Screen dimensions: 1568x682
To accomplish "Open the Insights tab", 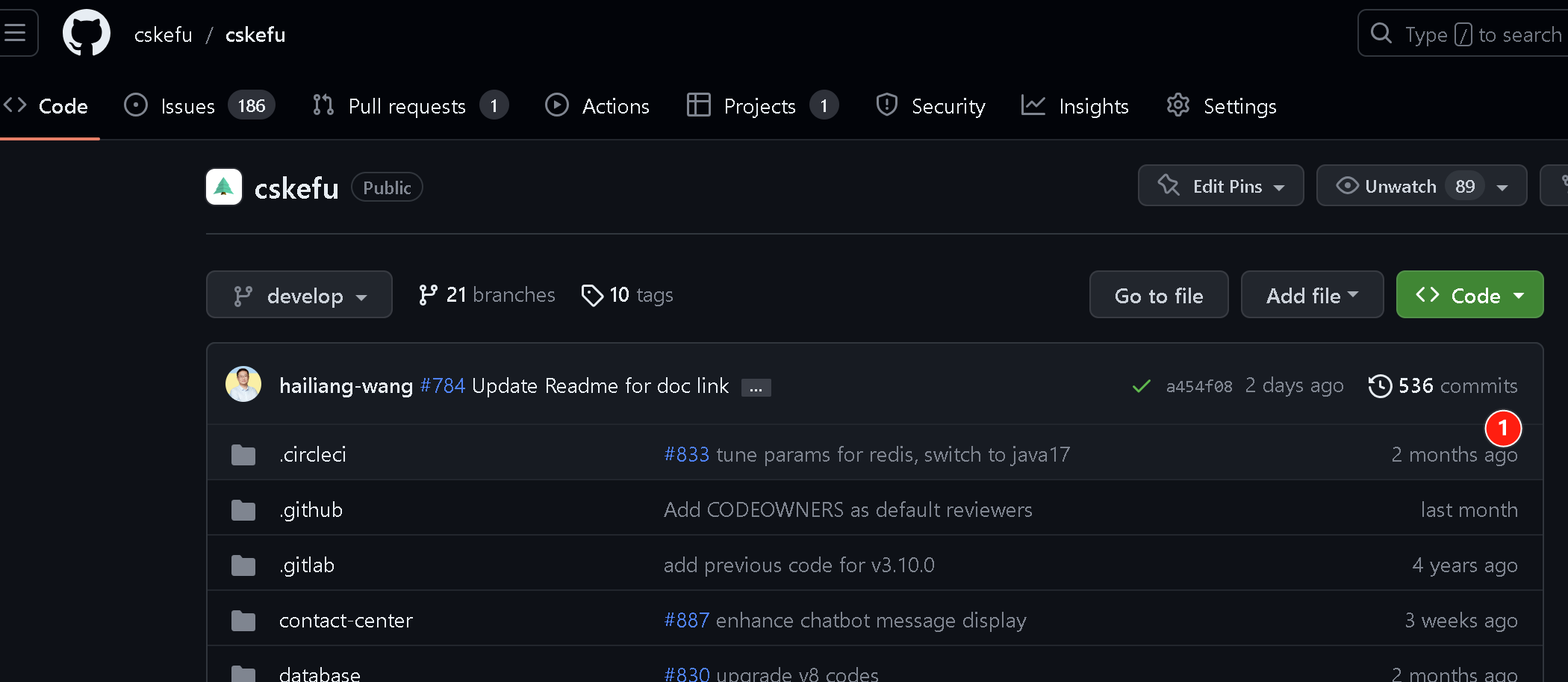I will coord(1075,106).
